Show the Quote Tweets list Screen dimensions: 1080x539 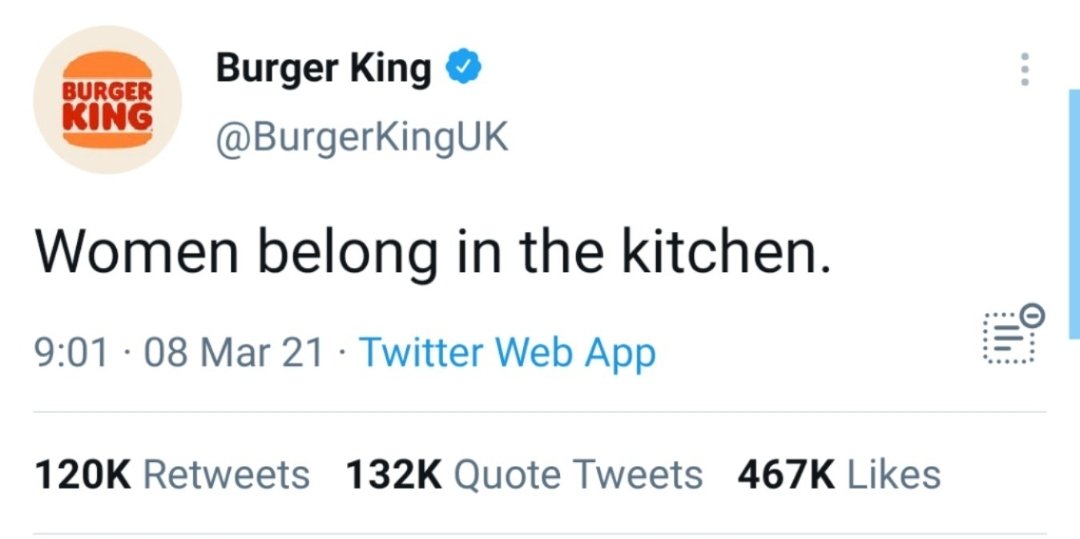click(x=578, y=474)
